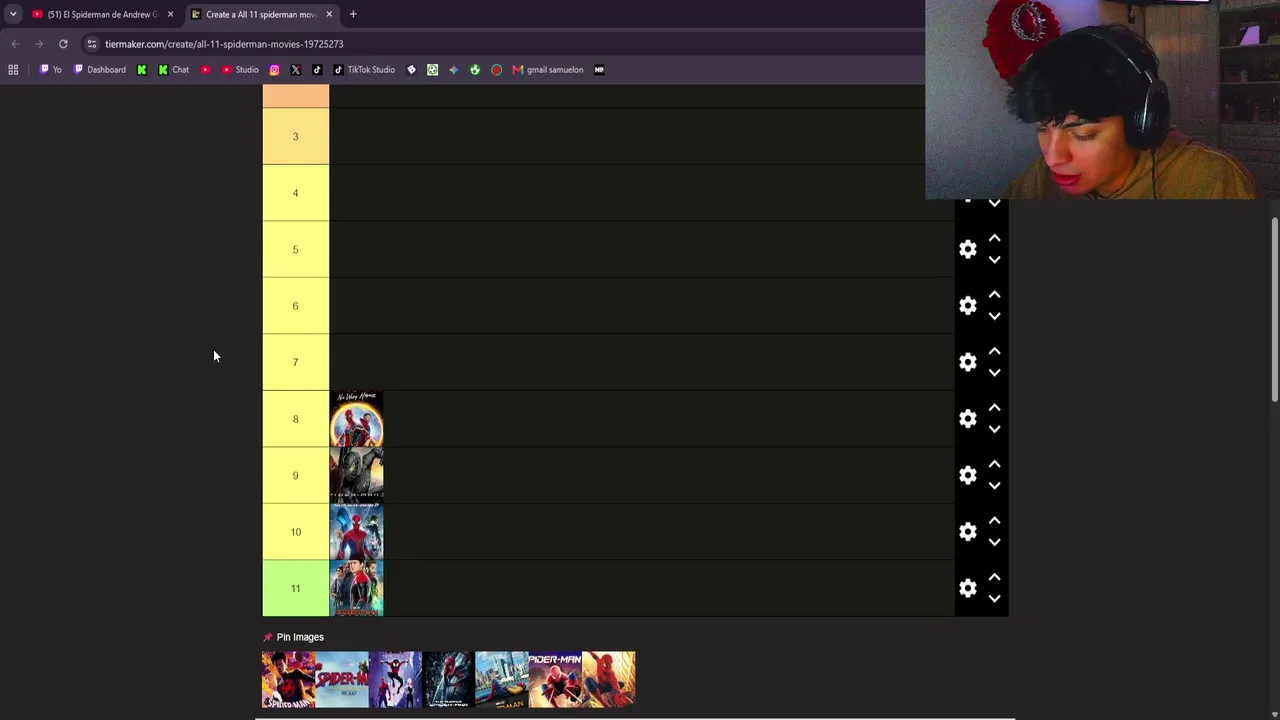Screen dimensions: 1280x720
Task: Click the tier 8 label
Action: click(295, 419)
